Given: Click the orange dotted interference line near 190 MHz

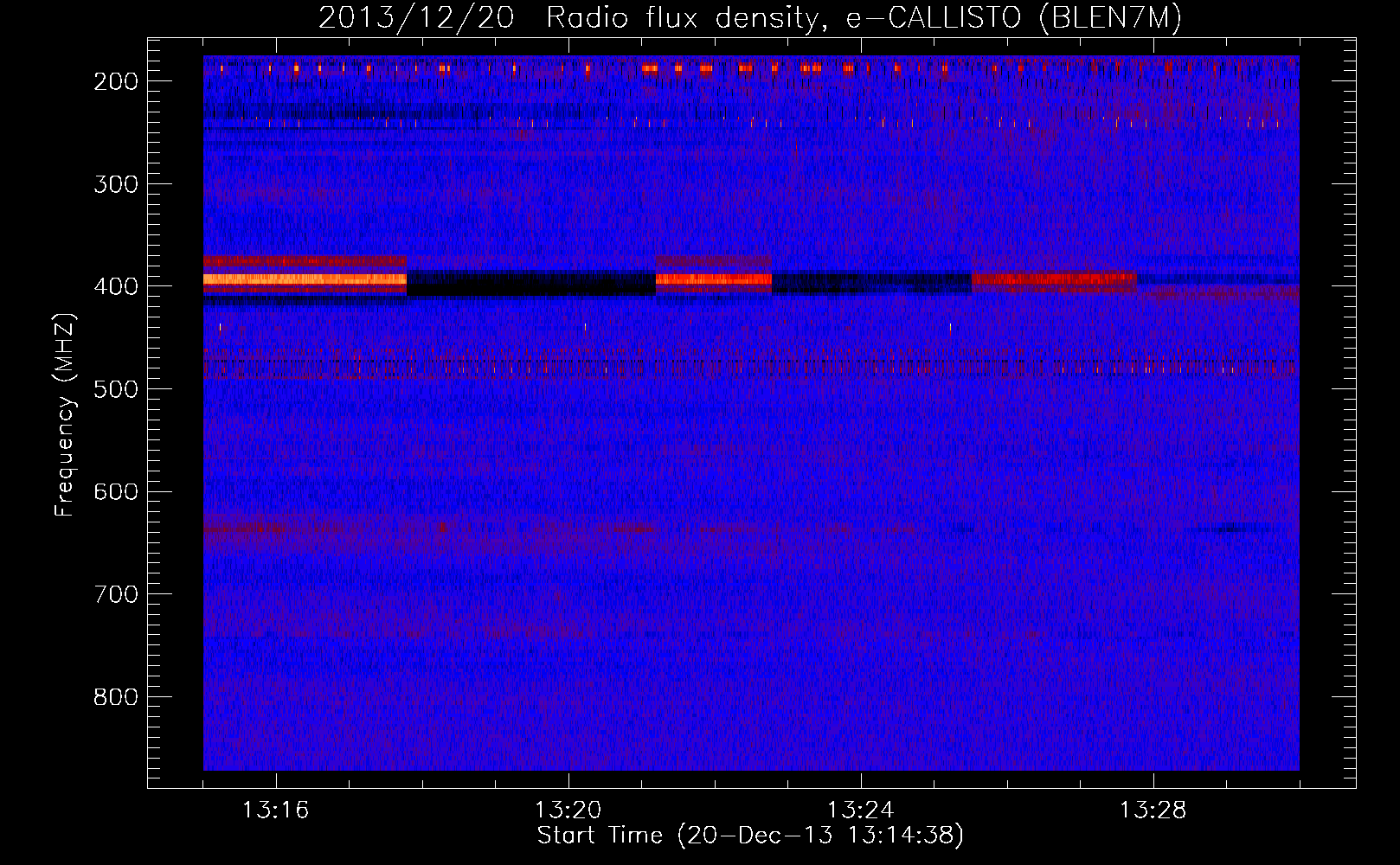Looking at the screenshot, I should [x=751, y=67].
